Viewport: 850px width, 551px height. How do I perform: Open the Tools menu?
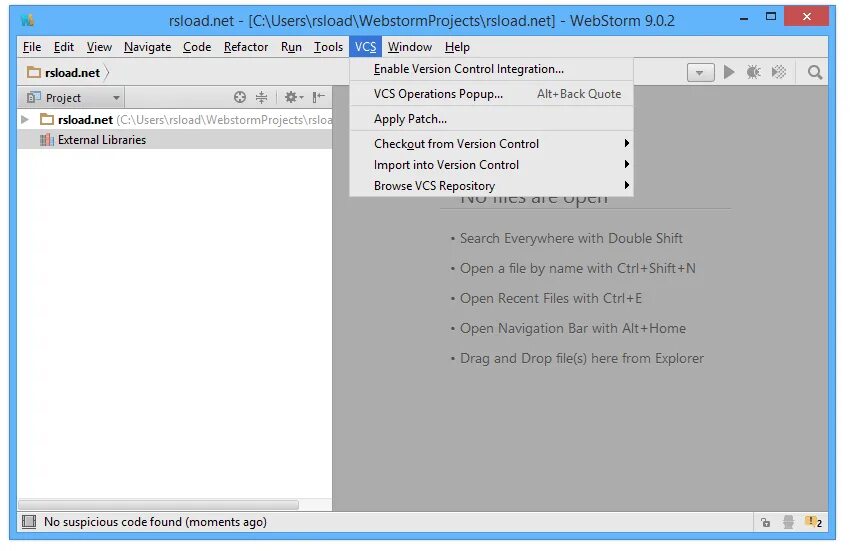point(328,47)
